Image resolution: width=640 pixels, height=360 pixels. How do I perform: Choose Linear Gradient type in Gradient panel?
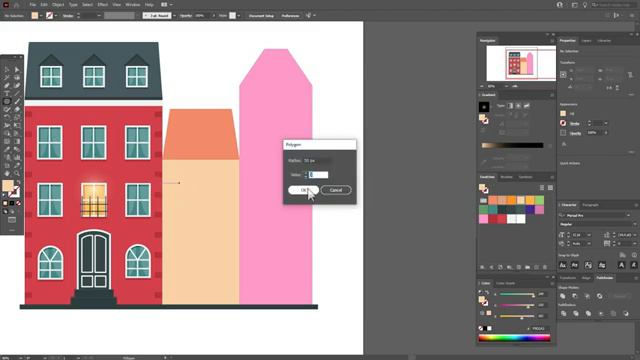[x=510, y=106]
